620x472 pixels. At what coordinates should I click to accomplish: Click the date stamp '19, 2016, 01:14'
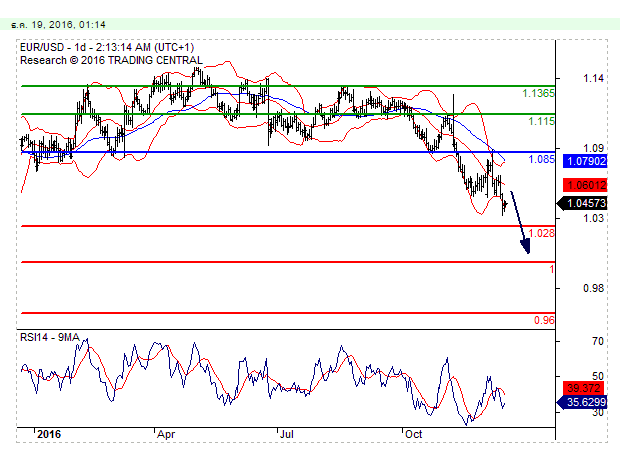[68, 25]
